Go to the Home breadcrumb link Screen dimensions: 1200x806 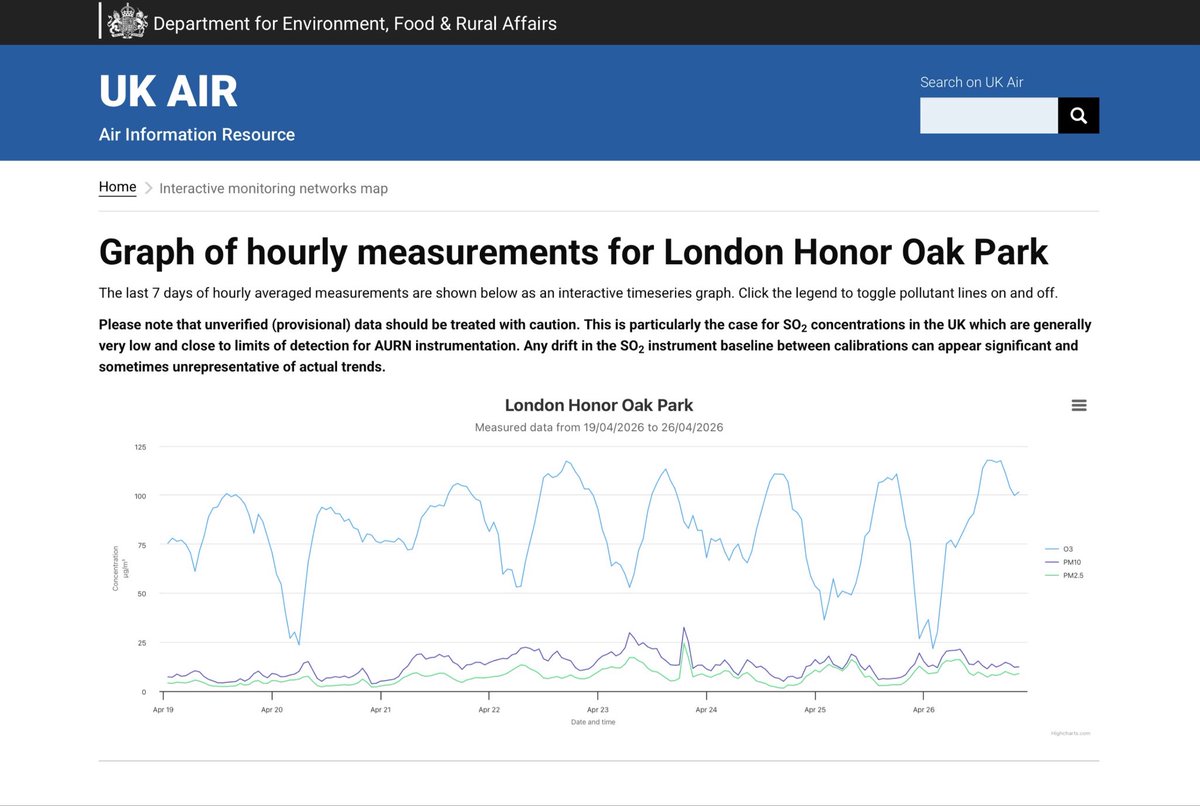(x=118, y=187)
